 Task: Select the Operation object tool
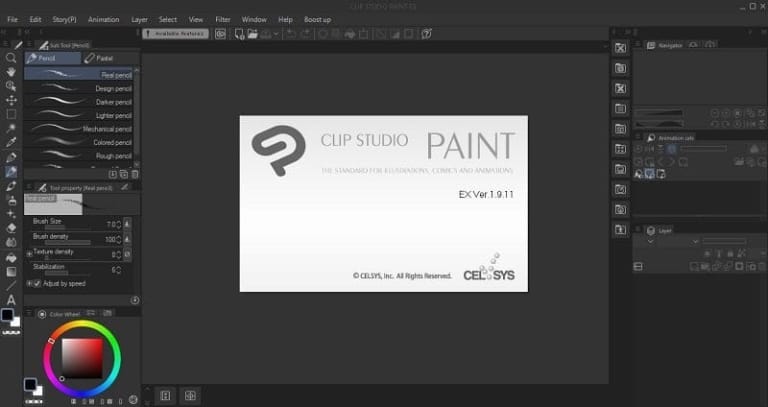tap(11, 86)
